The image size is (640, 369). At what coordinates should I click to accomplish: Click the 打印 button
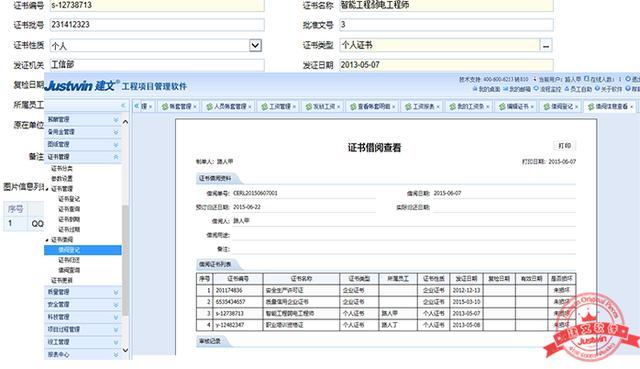click(564, 146)
